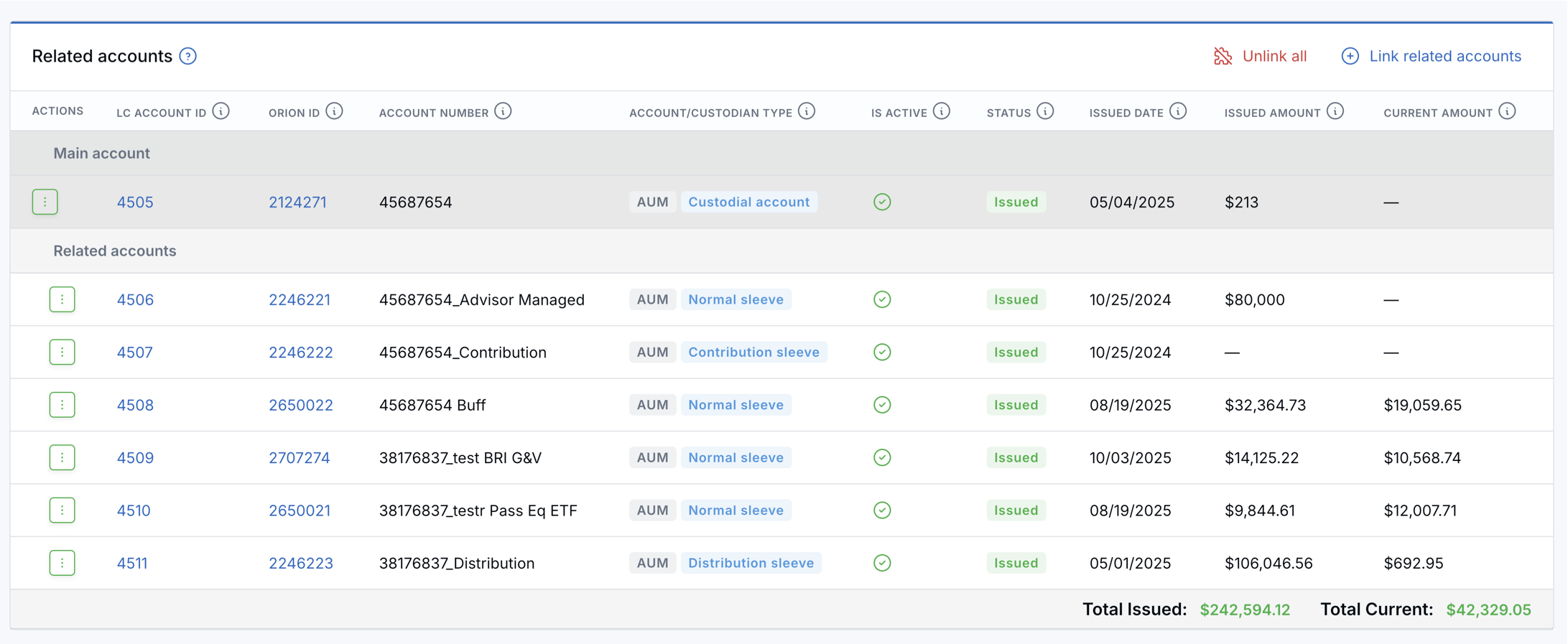The height and width of the screenshot is (644, 1568).
Task: Open actions menu for account 4511
Action: click(x=62, y=563)
